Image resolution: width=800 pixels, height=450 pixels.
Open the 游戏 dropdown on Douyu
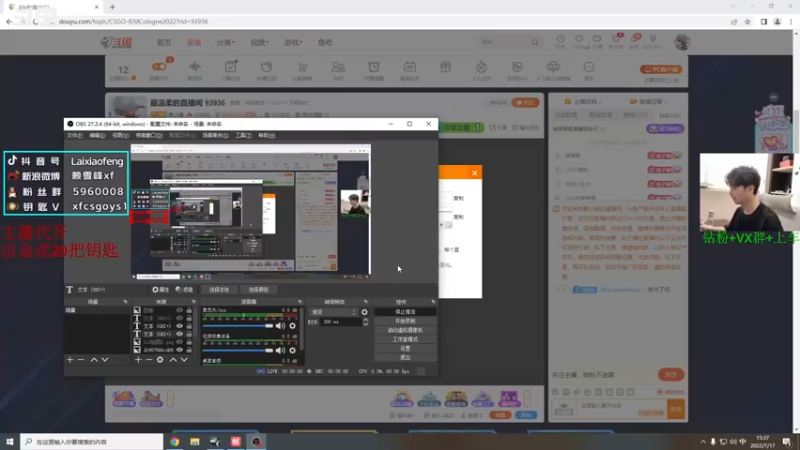pyautogui.click(x=293, y=42)
